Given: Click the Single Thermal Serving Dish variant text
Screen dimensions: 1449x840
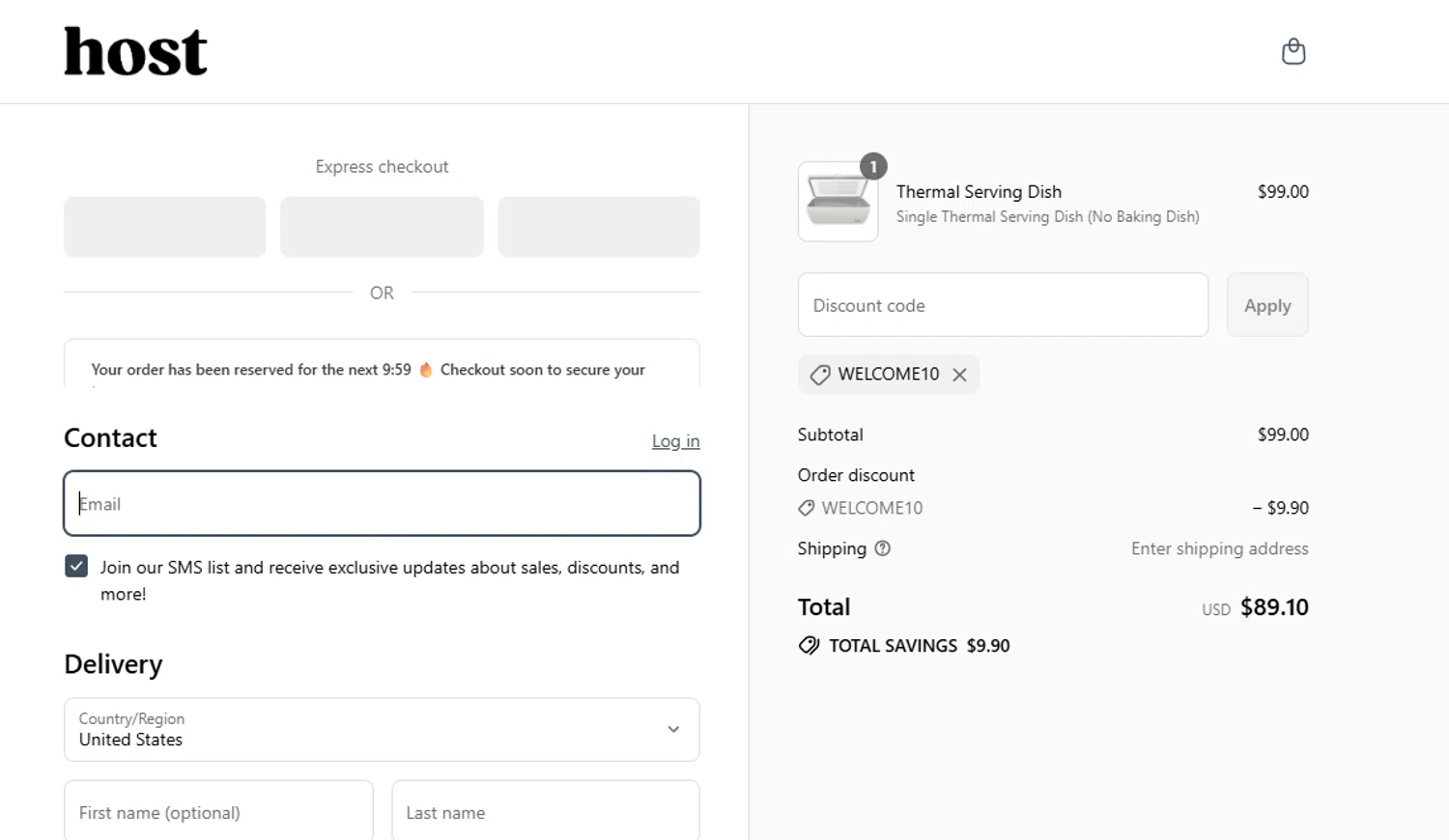Looking at the screenshot, I should pyautogui.click(x=1048, y=217).
